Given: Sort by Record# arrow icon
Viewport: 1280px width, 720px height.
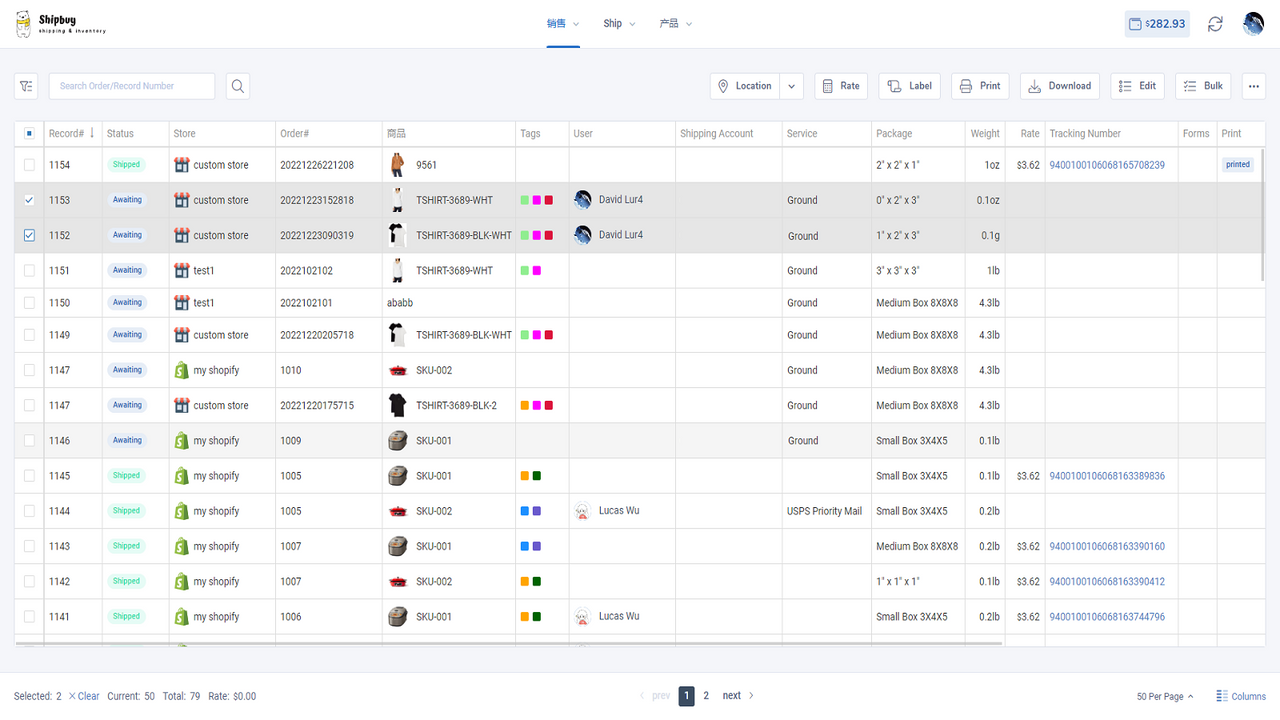Looking at the screenshot, I should pyautogui.click(x=92, y=133).
